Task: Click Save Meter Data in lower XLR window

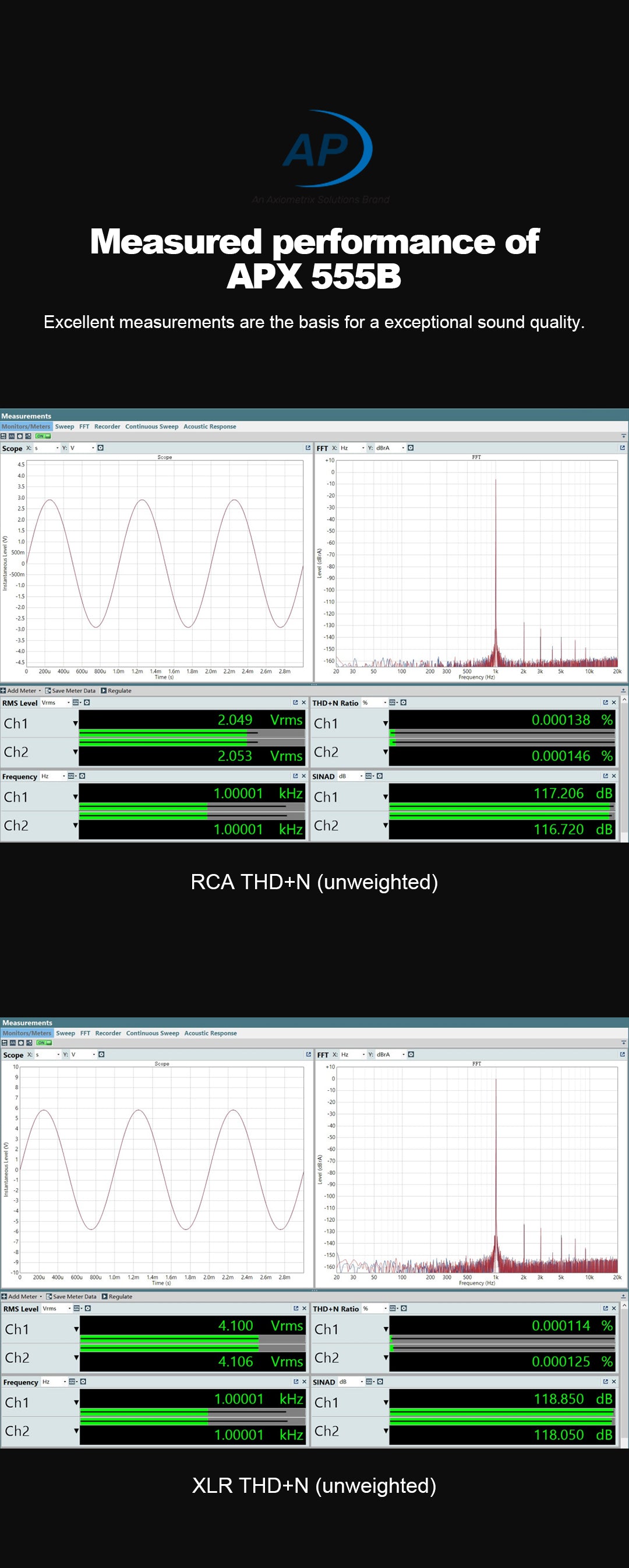Action: pyautogui.click(x=72, y=1296)
